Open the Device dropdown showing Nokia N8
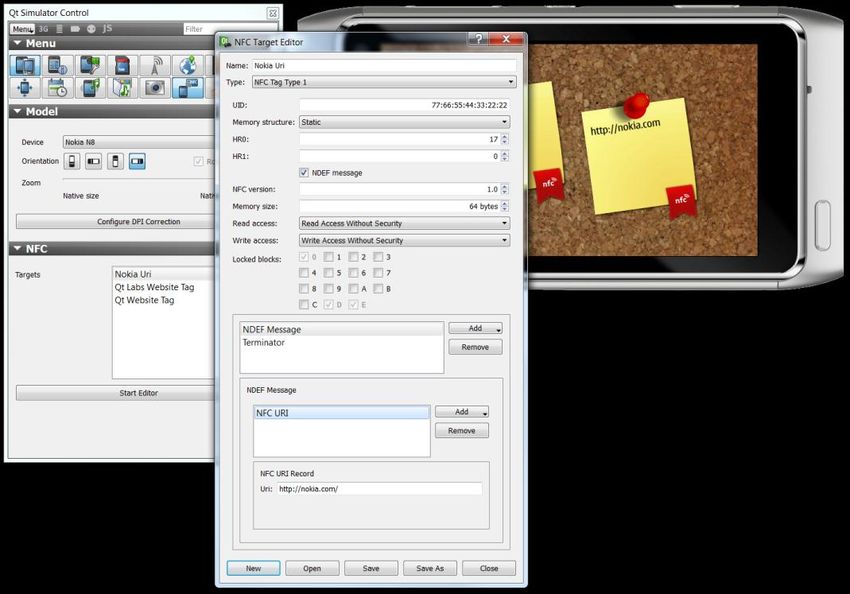The height and width of the screenshot is (594, 850). [139, 142]
